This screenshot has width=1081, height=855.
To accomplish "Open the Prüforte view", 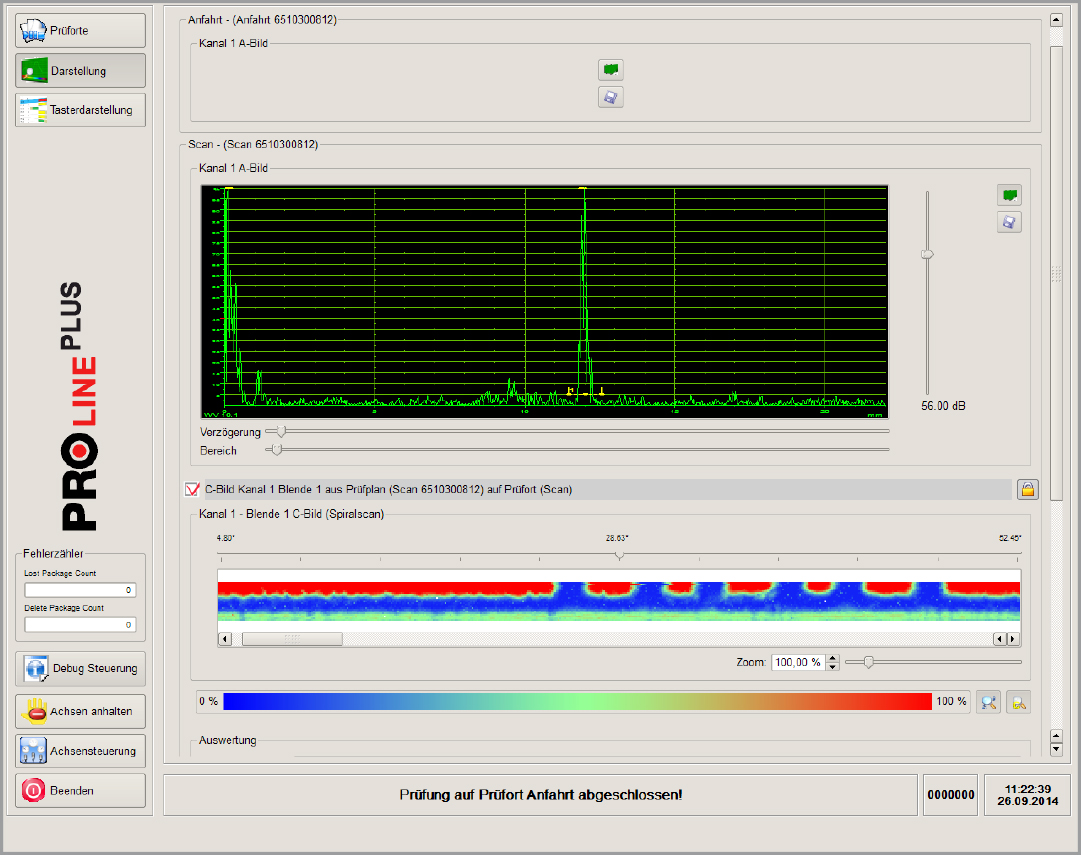I will point(80,30).
